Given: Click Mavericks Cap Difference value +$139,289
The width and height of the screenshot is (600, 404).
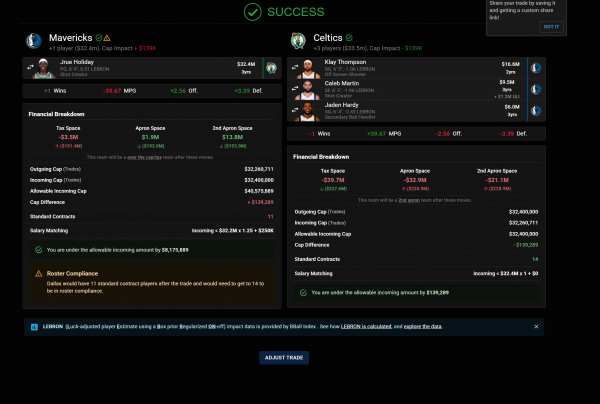Looking at the screenshot, I should [x=260, y=202].
